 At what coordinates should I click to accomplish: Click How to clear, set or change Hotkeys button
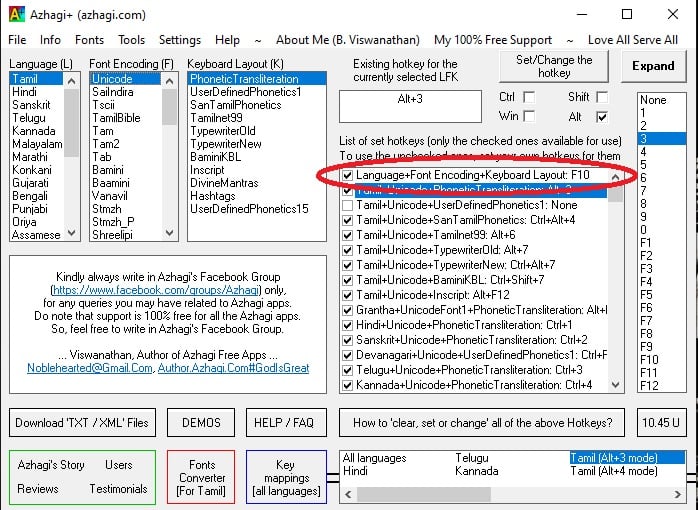[x=482, y=422]
